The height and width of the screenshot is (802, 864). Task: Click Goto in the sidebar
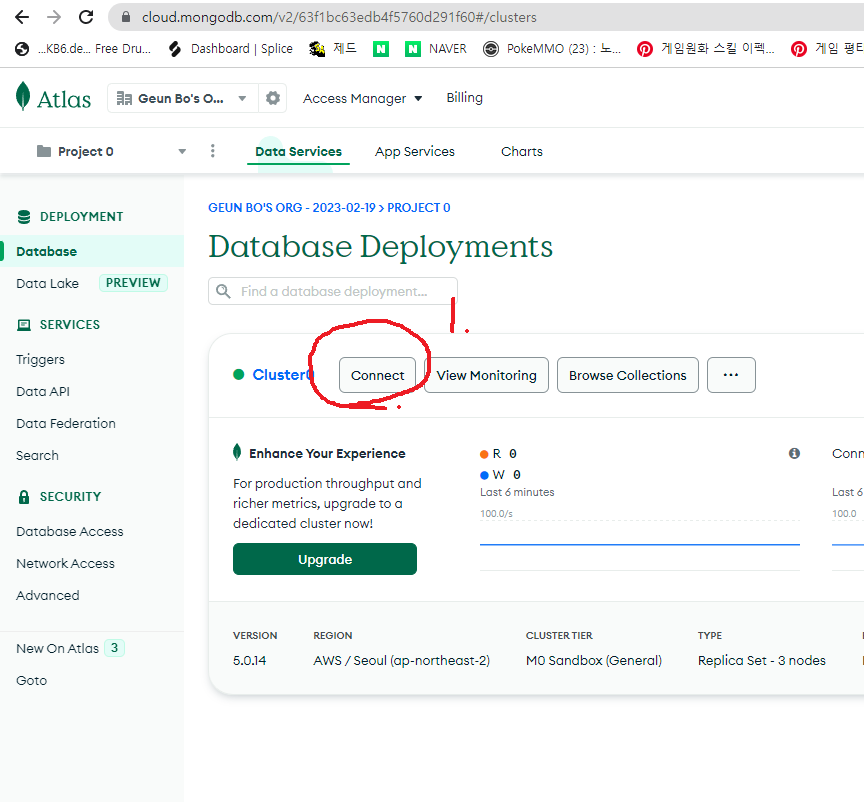31,680
